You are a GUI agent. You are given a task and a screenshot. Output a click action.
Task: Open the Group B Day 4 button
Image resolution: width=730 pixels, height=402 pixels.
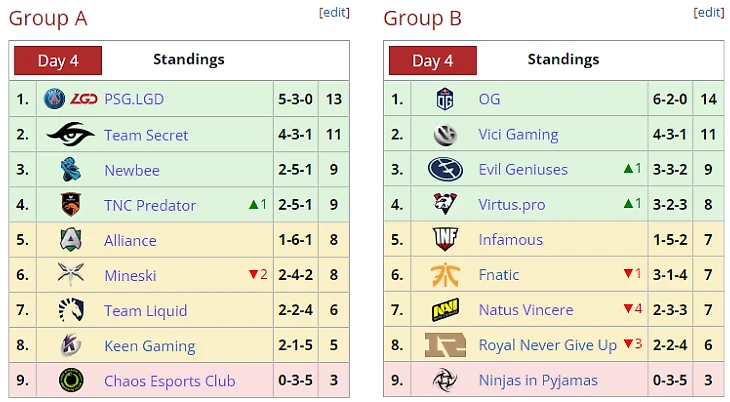433,60
